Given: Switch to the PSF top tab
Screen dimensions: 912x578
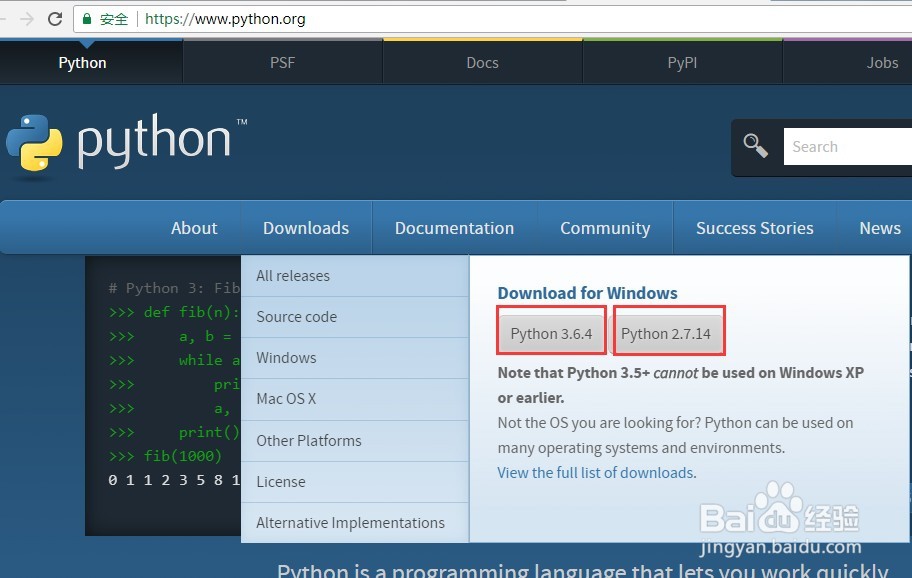Looking at the screenshot, I should point(283,63).
